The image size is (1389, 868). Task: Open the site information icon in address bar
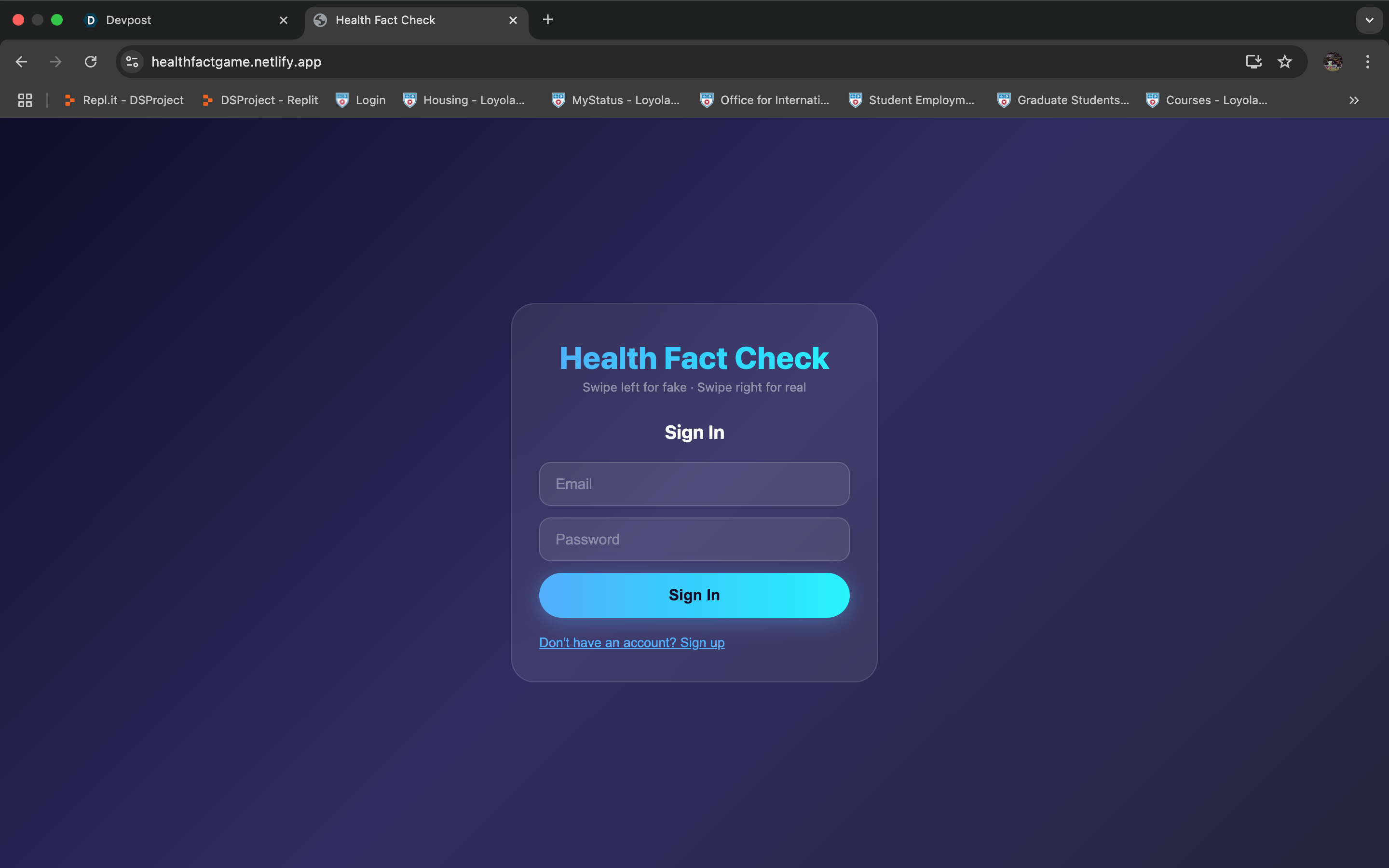point(133,61)
